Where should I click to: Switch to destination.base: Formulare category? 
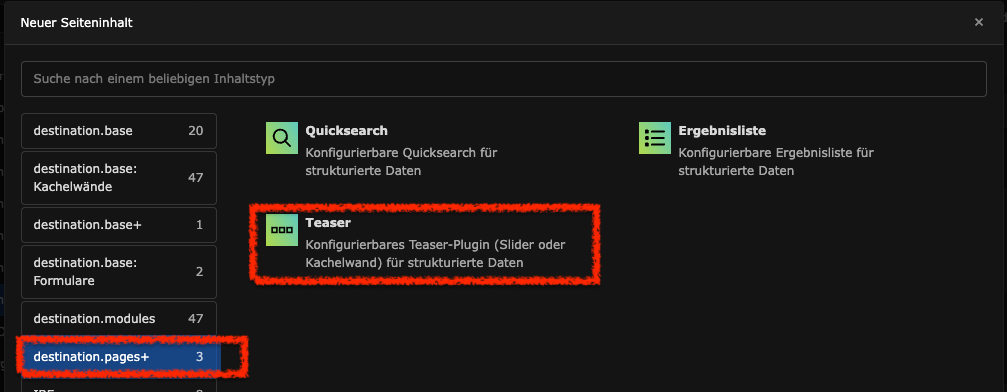coord(119,272)
